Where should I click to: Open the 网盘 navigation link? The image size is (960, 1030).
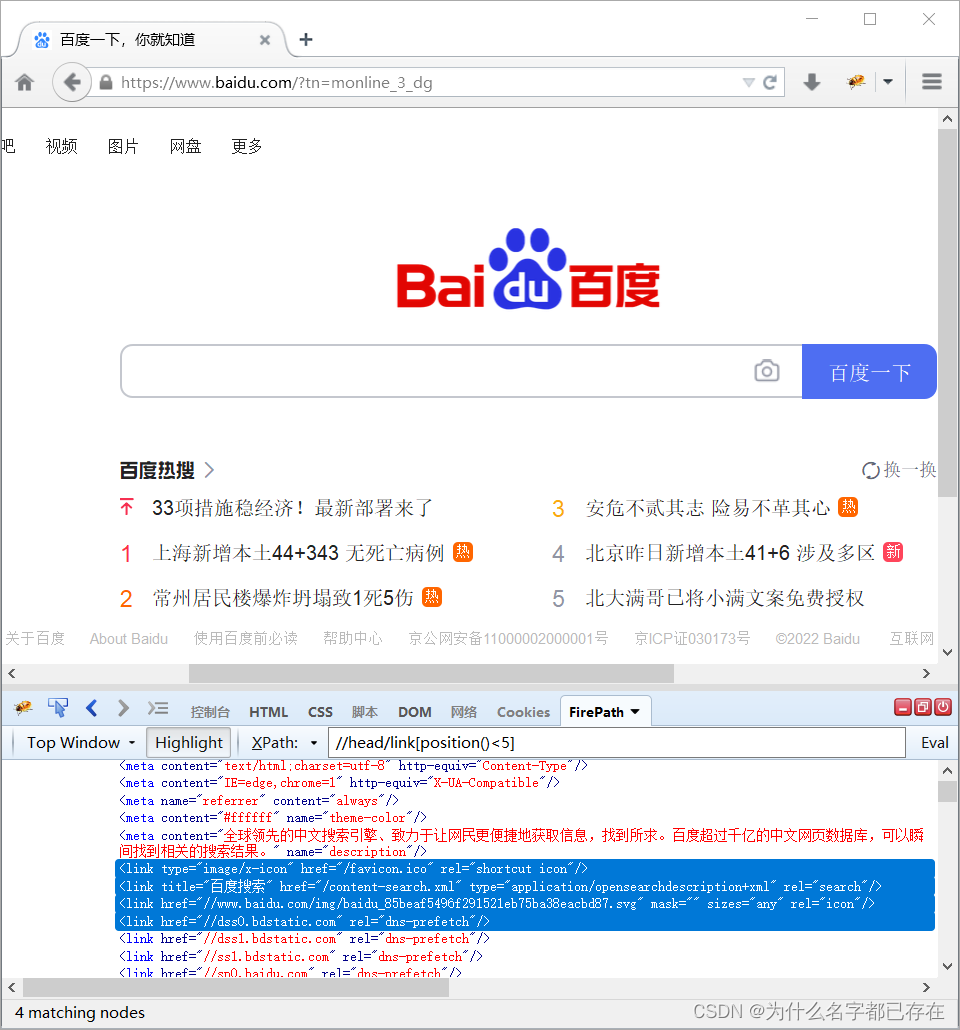(185, 146)
